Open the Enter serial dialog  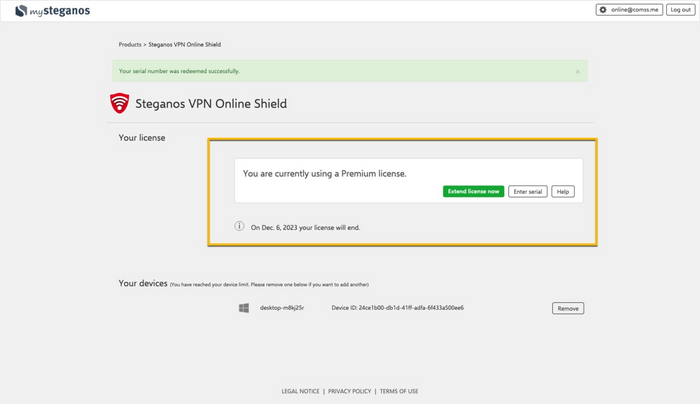point(528,192)
